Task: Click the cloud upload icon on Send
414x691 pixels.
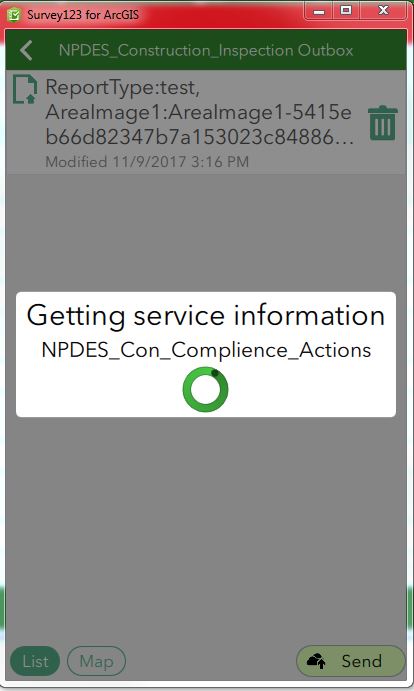Action: click(316, 661)
